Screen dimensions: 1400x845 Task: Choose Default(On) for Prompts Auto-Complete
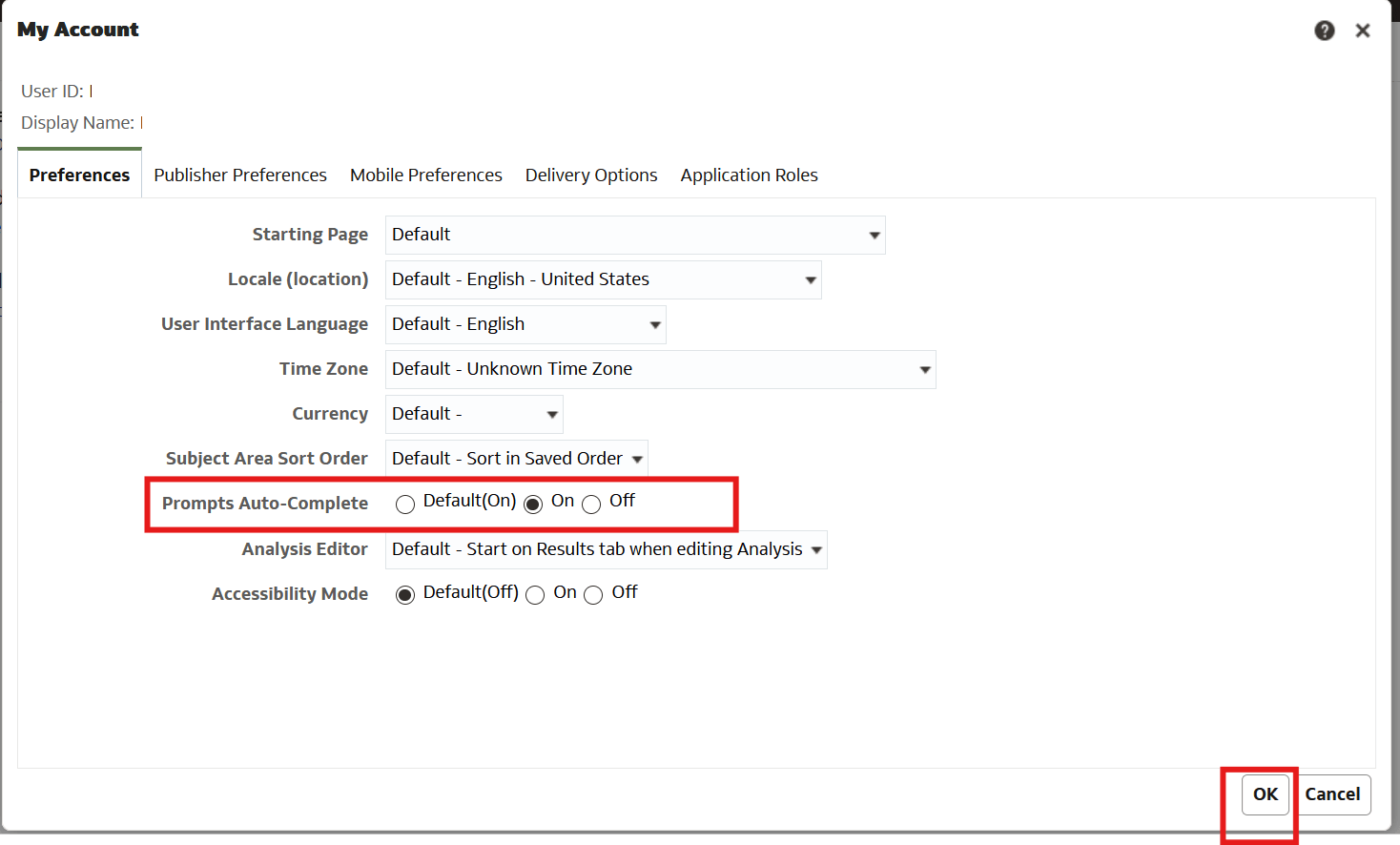point(405,504)
